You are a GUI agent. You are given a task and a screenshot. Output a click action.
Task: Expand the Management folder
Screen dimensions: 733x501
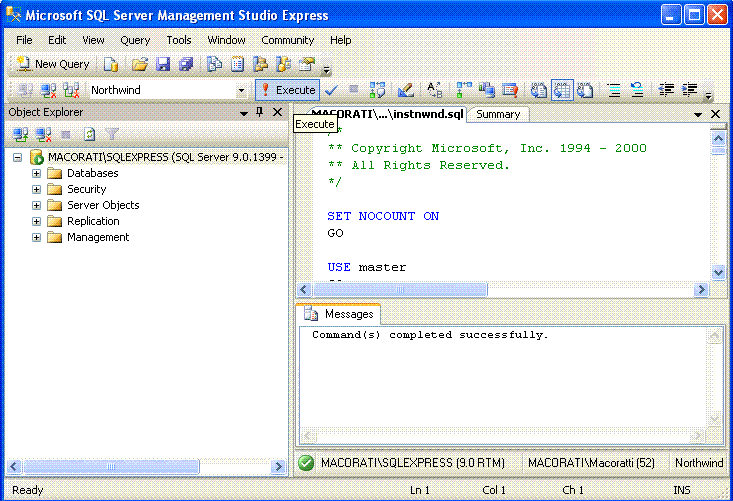(36, 237)
